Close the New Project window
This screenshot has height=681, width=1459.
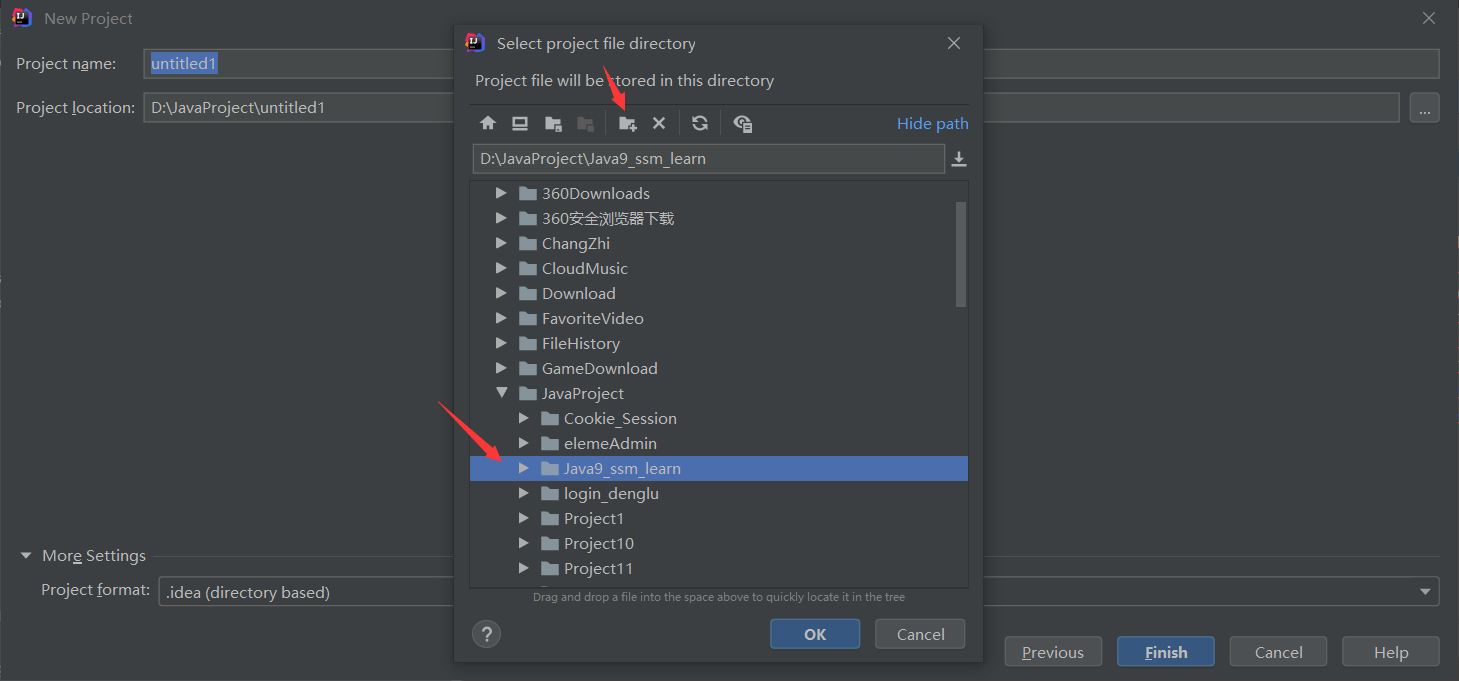click(x=1429, y=18)
